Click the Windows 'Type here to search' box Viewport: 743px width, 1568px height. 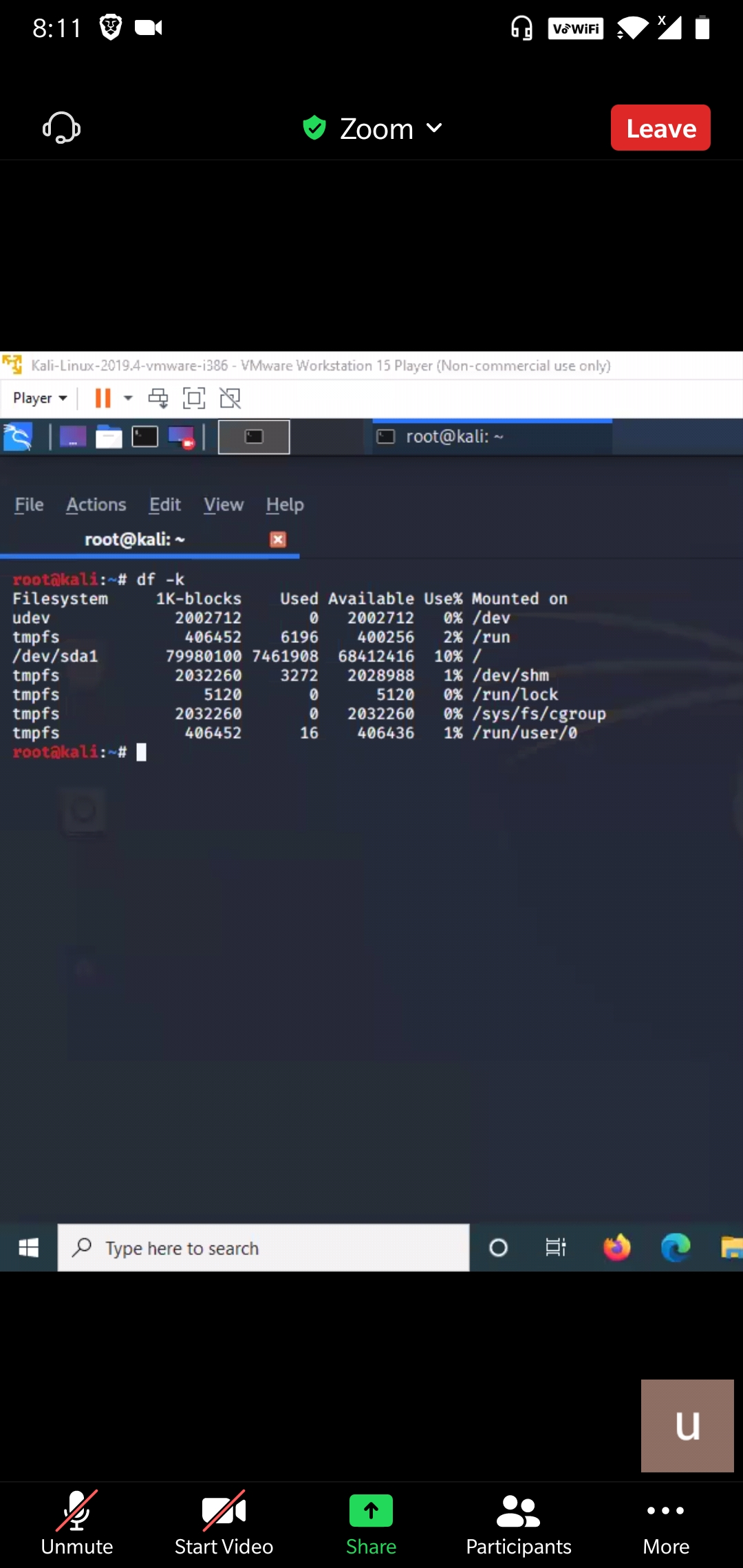click(x=263, y=1248)
